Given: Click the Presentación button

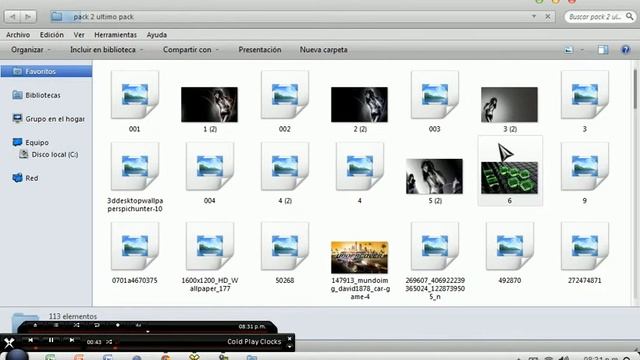Looking at the screenshot, I should pyautogui.click(x=260, y=50).
